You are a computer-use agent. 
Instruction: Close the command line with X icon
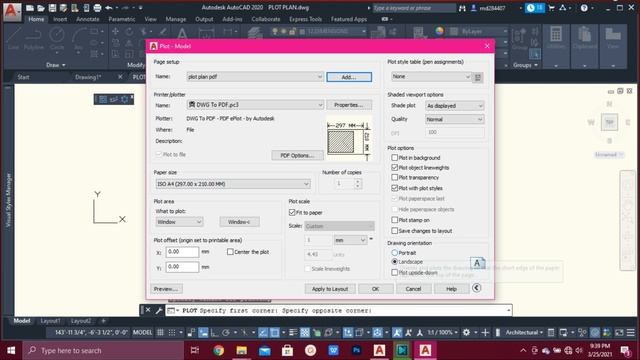point(148,310)
